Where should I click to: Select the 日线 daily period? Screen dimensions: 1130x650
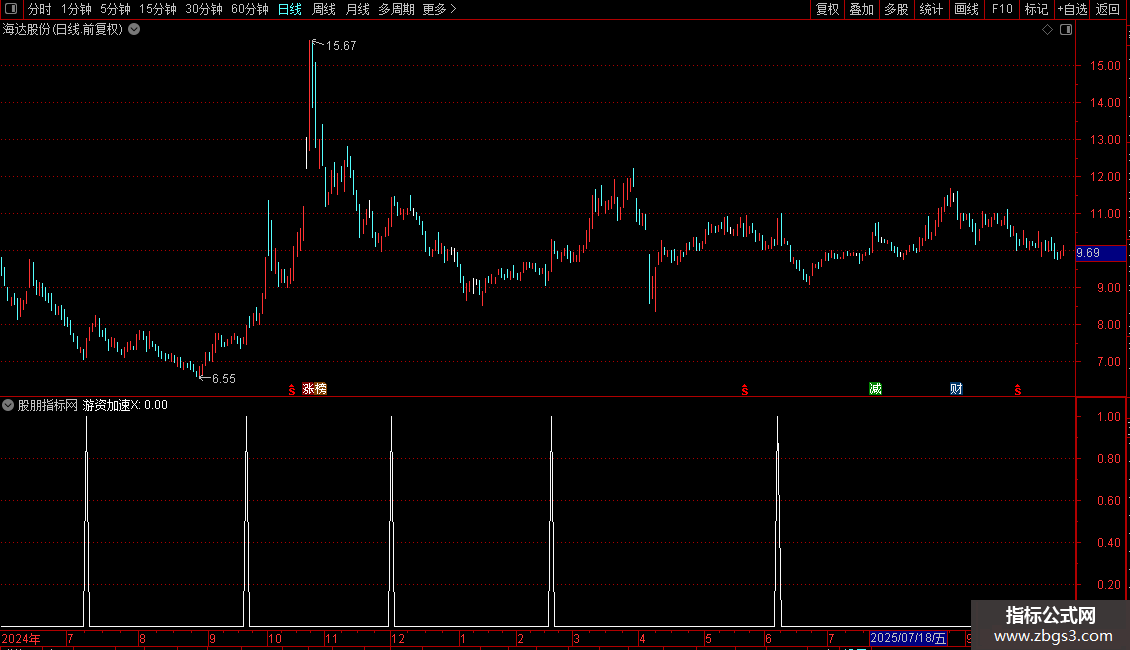pos(290,9)
